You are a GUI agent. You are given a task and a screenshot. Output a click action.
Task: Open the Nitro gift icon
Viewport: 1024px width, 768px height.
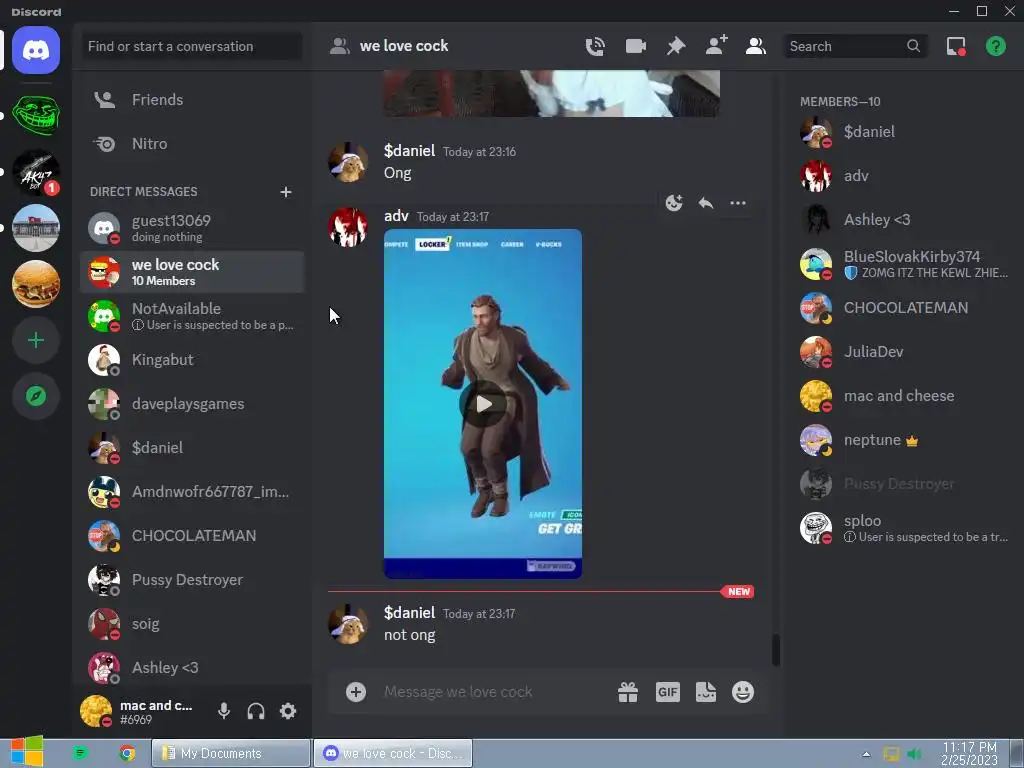click(628, 692)
